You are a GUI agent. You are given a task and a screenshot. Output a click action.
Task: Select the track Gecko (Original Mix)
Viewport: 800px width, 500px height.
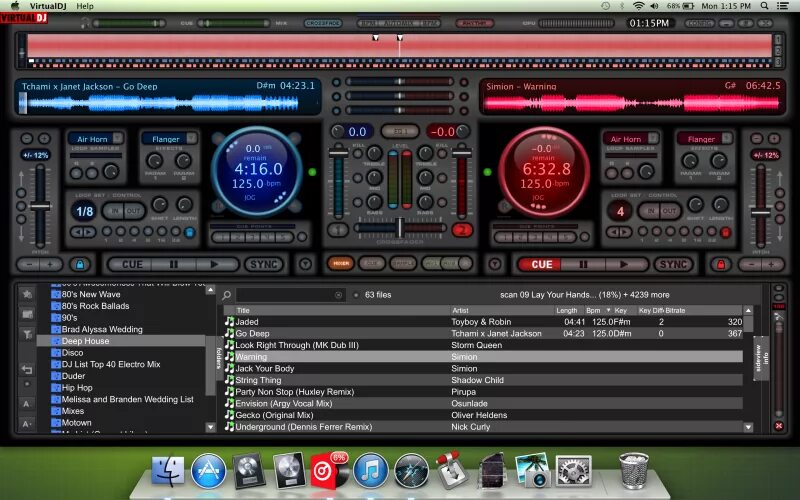coord(483,415)
